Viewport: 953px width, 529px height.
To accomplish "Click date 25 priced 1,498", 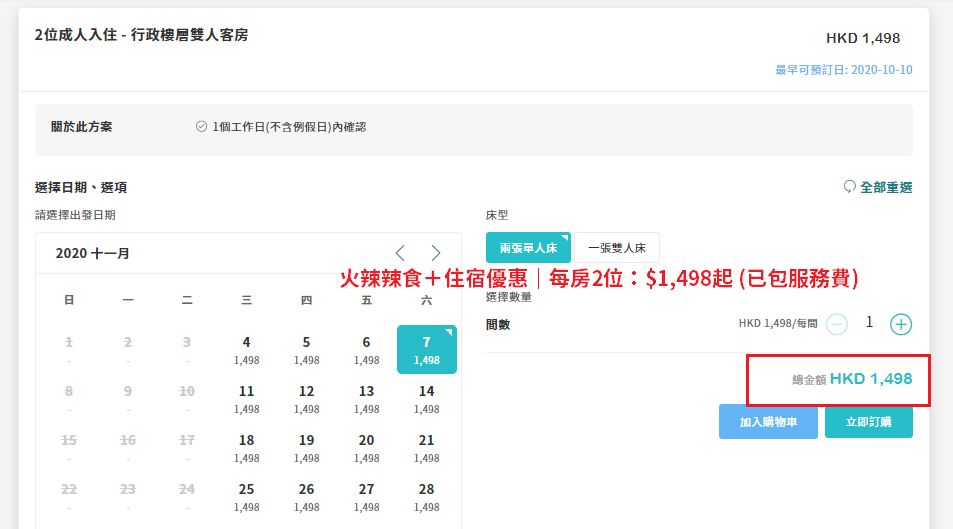I will pos(246,496).
